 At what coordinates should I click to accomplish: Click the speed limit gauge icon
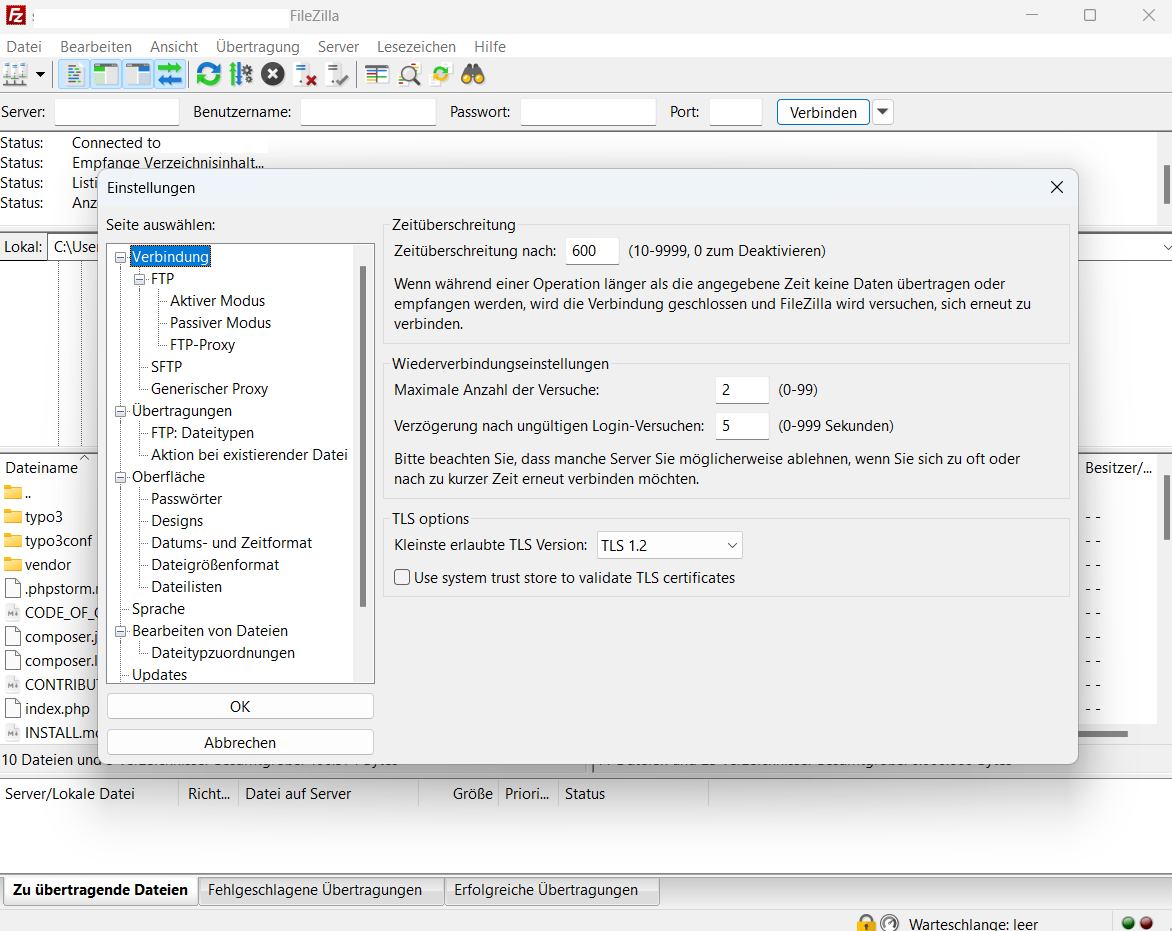click(x=889, y=923)
